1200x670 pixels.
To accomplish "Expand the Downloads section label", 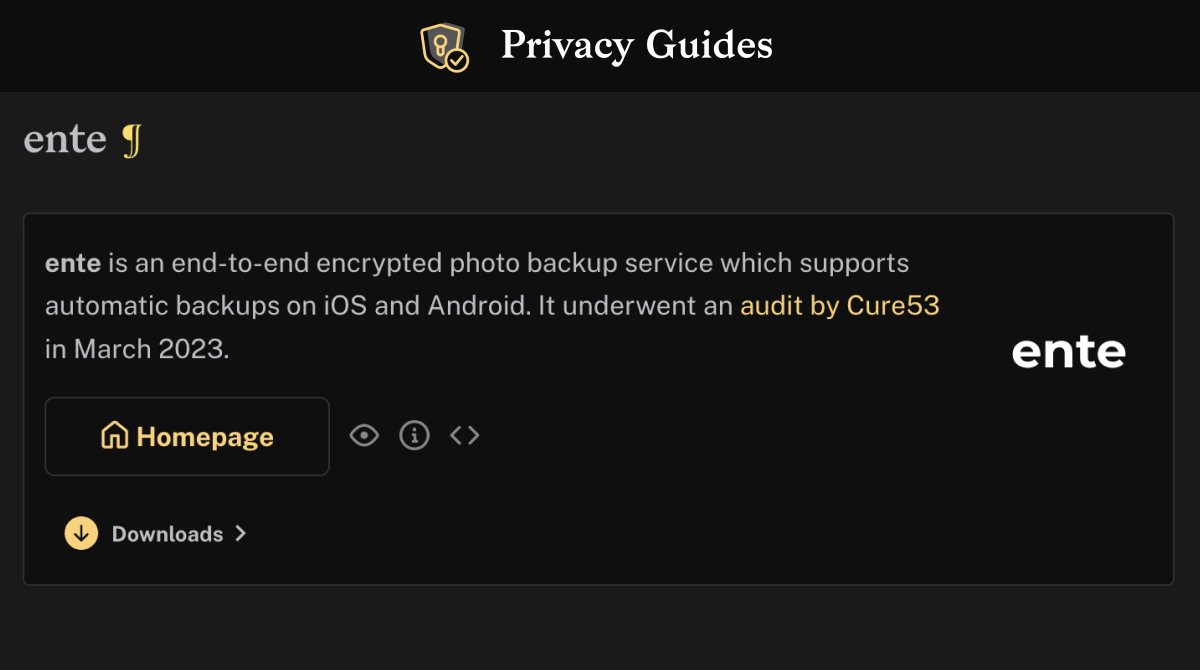I will tap(167, 534).
